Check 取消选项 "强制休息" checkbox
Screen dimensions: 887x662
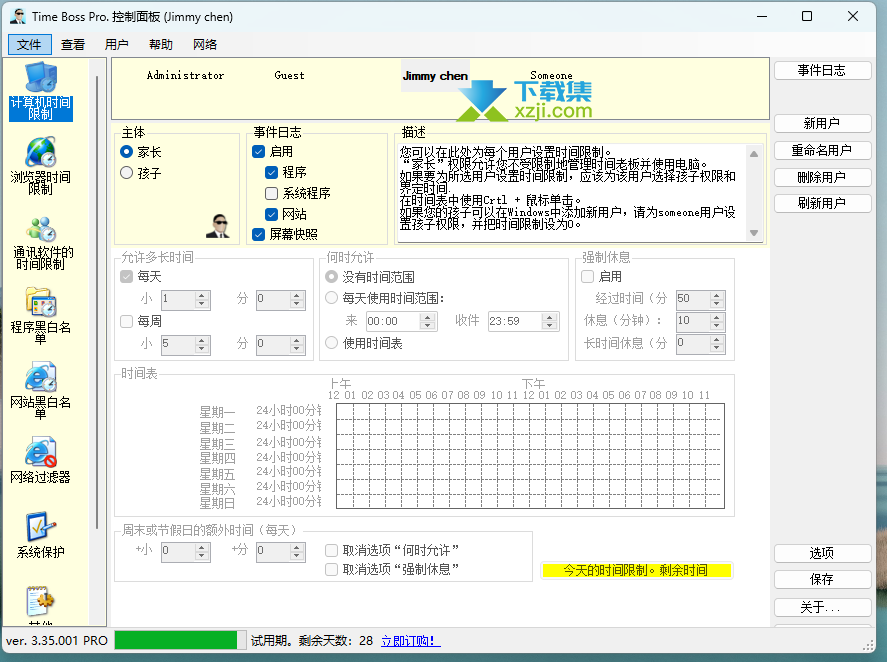(331, 569)
